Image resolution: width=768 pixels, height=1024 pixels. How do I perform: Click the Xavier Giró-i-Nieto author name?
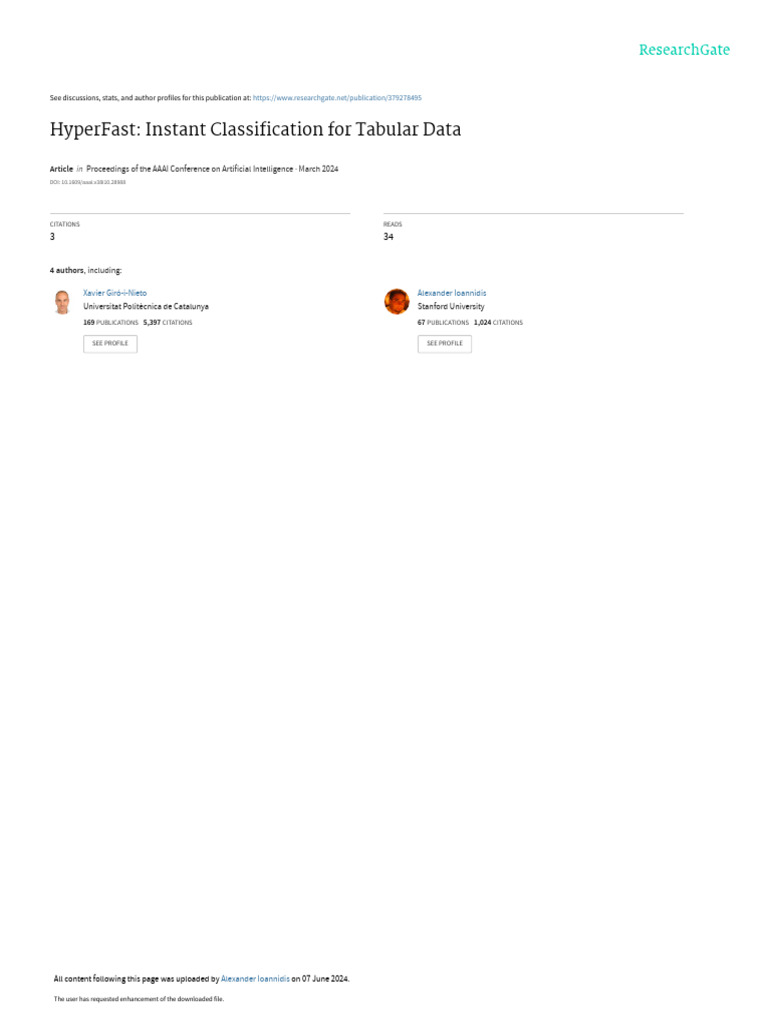115,293
